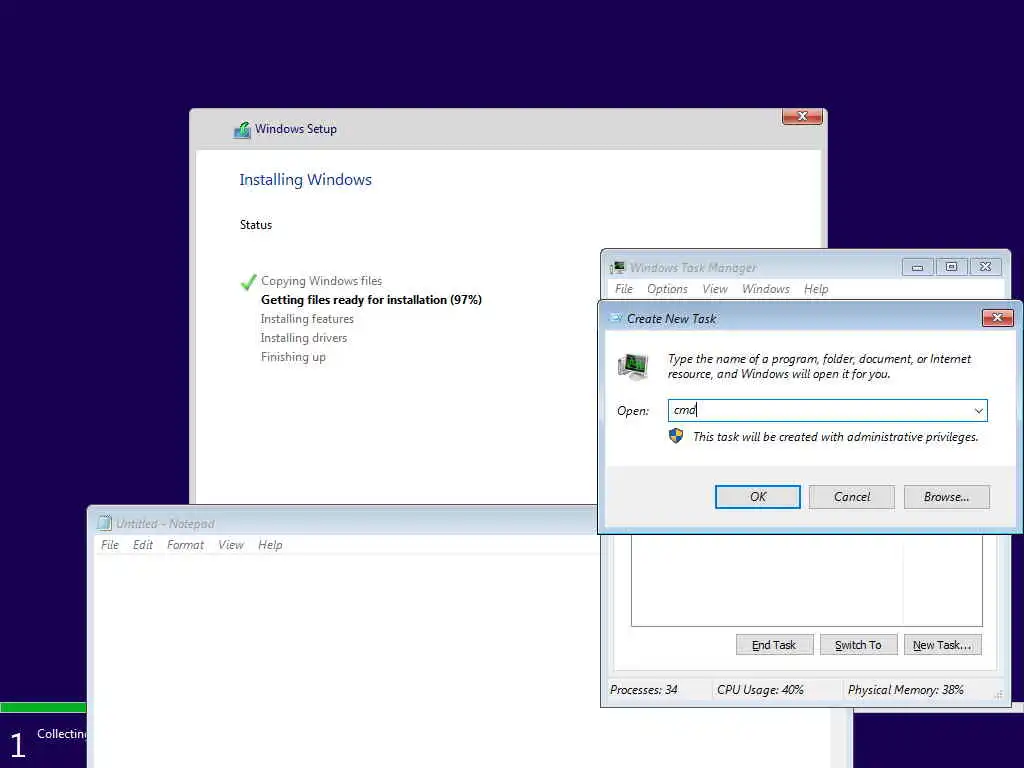Click the administrative privileges shield icon
Viewport: 1024px width, 768px height.
[676, 436]
